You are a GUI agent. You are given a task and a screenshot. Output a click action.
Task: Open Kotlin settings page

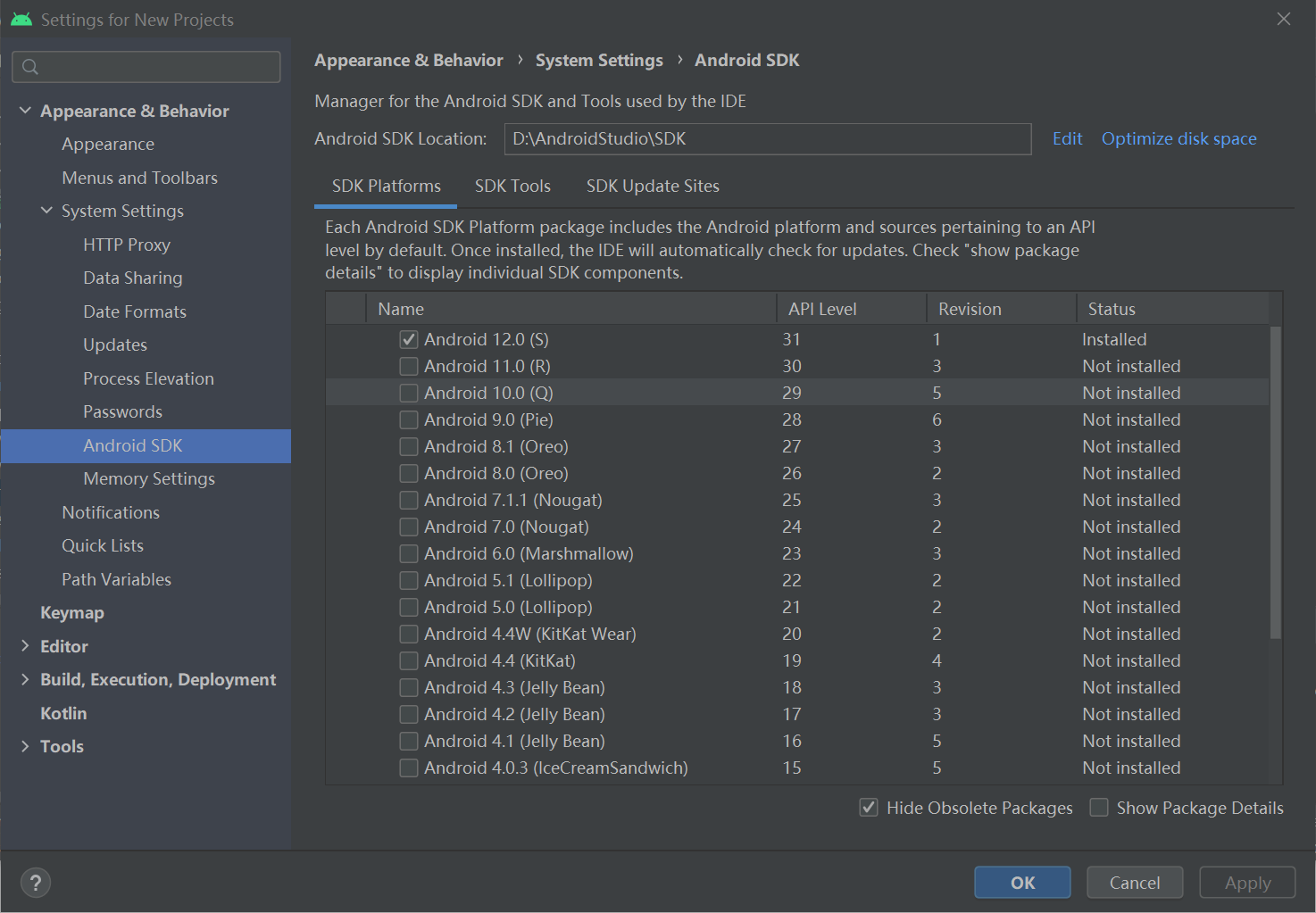63,713
